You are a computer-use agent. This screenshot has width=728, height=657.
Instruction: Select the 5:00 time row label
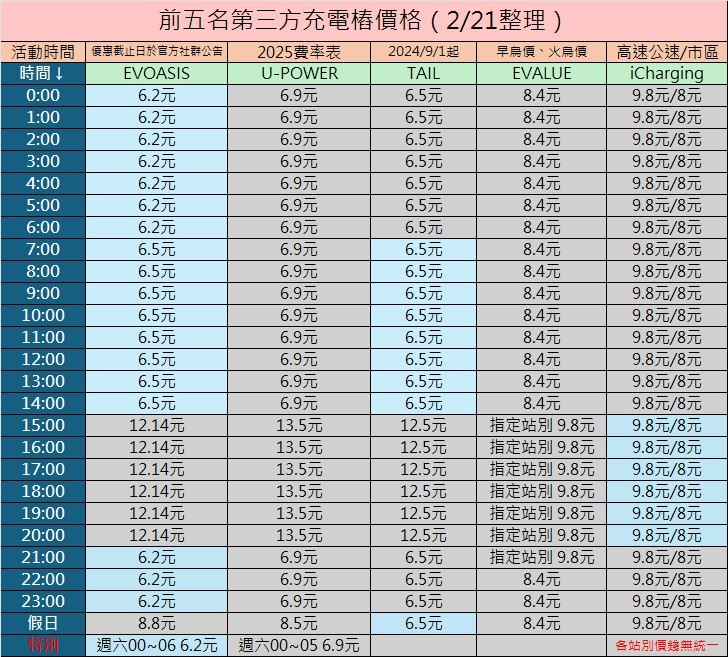coord(43,205)
